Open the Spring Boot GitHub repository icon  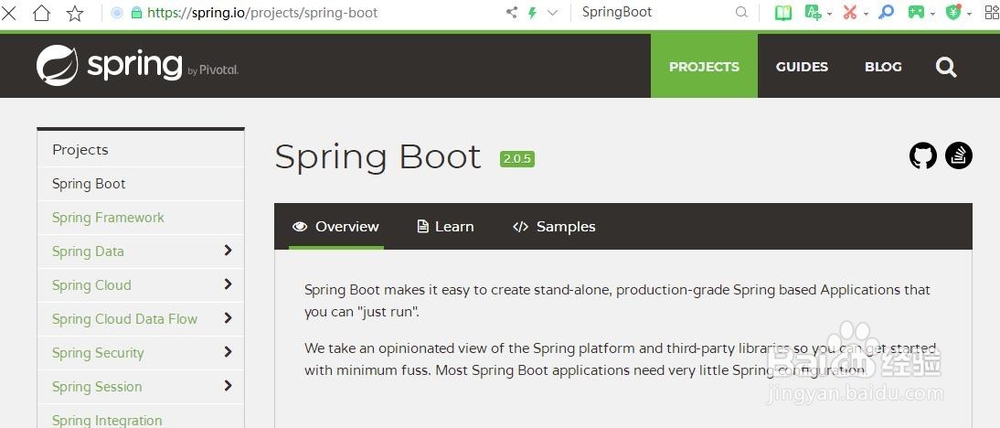tap(923, 156)
